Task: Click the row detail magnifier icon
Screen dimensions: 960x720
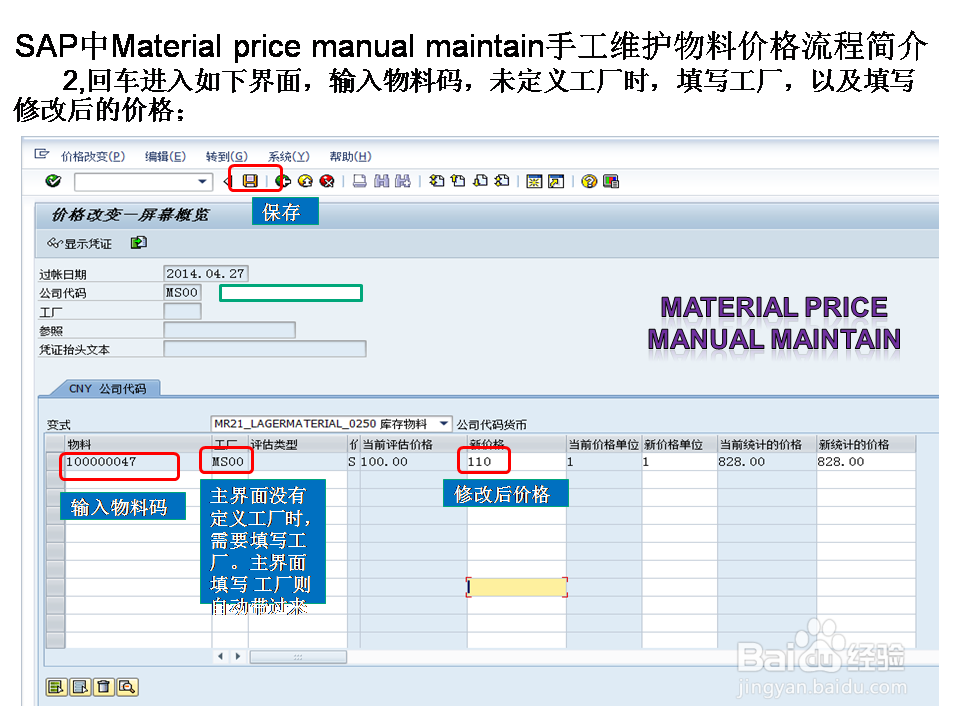Action: coord(127,687)
